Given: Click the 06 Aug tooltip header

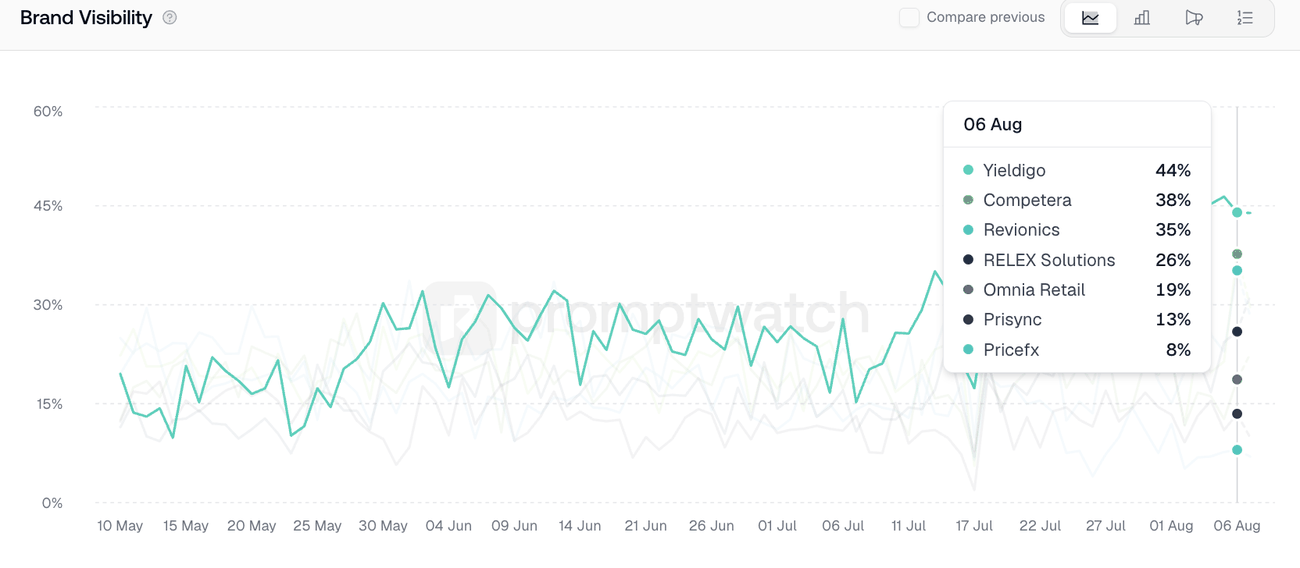Looking at the screenshot, I should coord(993,125).
